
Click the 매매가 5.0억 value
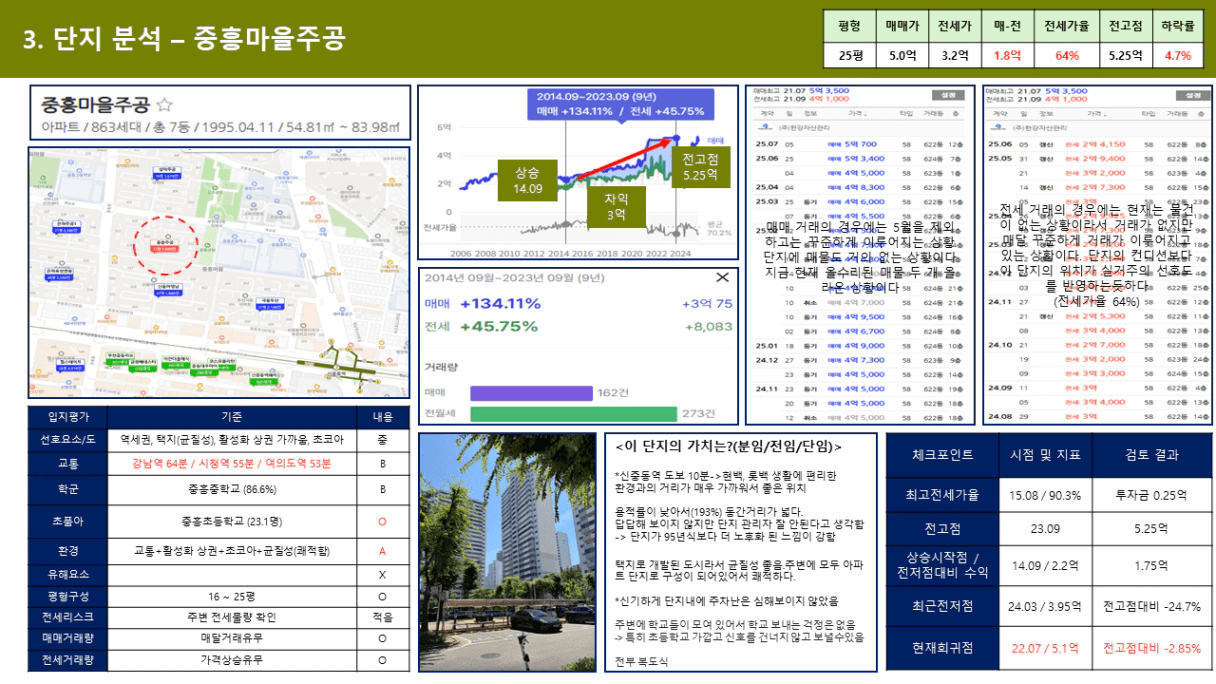point(902,55)
